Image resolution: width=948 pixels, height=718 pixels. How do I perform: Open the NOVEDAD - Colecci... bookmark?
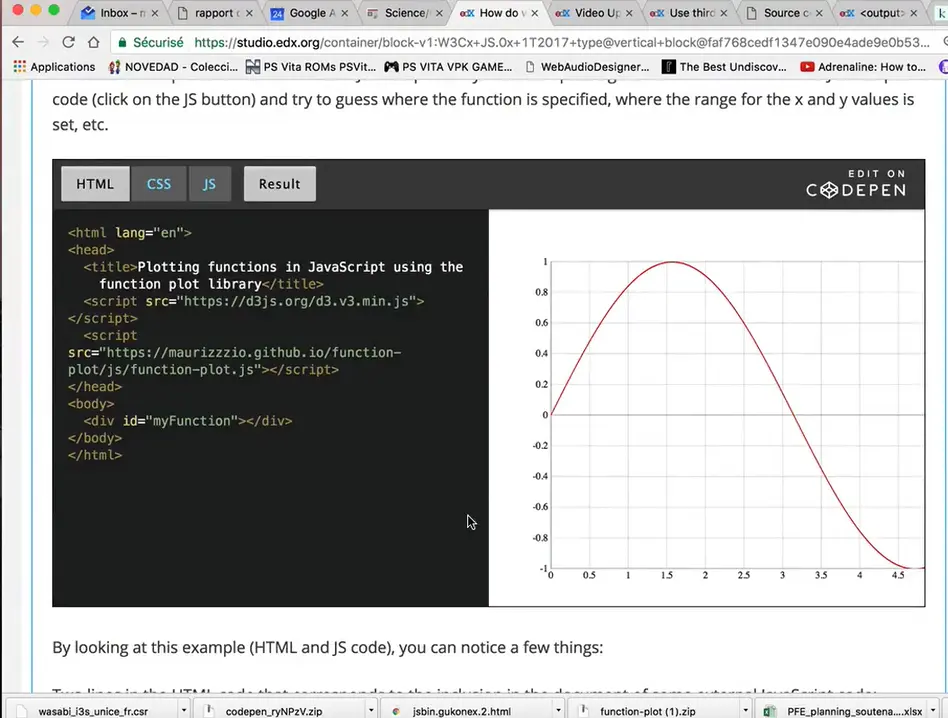point(173,66)
